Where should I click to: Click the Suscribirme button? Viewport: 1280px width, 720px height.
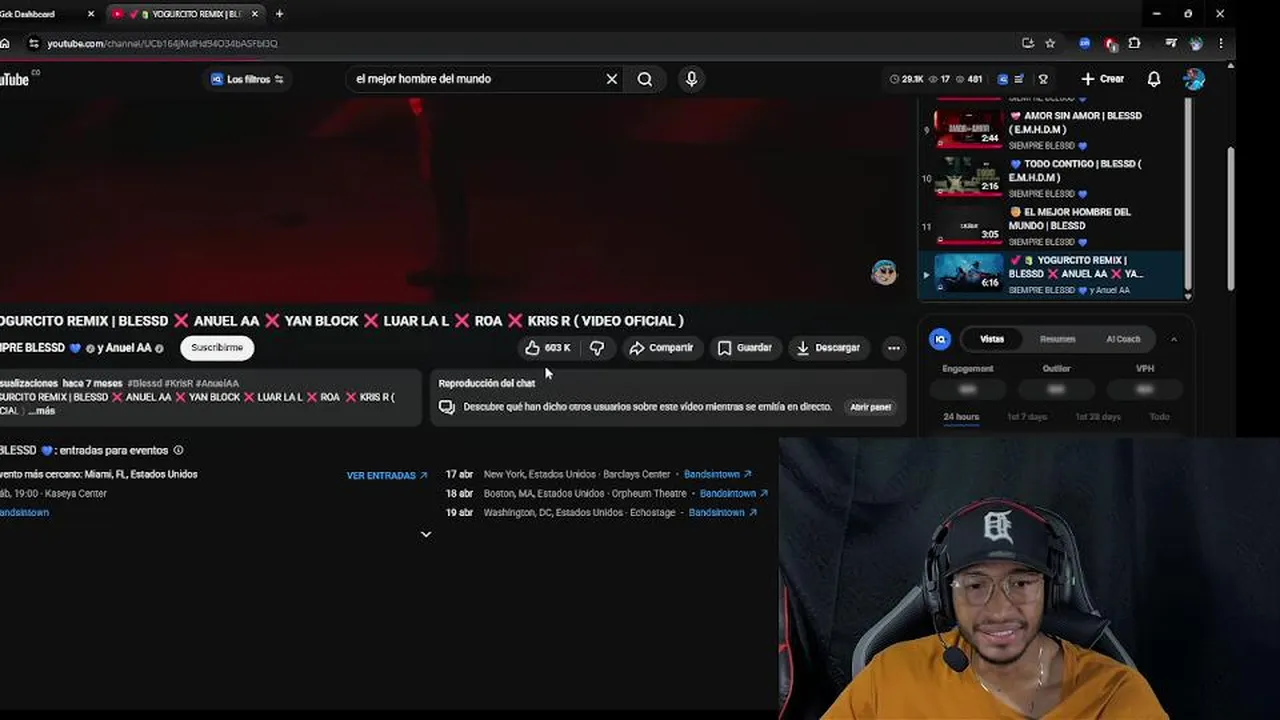(217, 348)
